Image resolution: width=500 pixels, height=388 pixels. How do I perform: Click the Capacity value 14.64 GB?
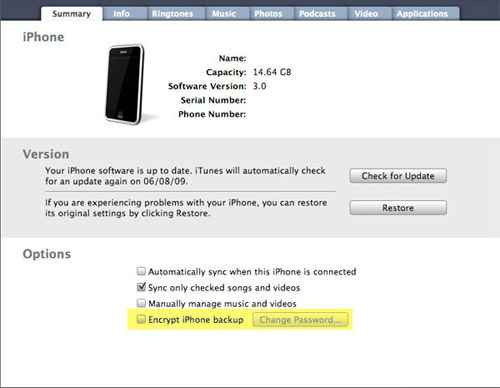tap(272, 72)
